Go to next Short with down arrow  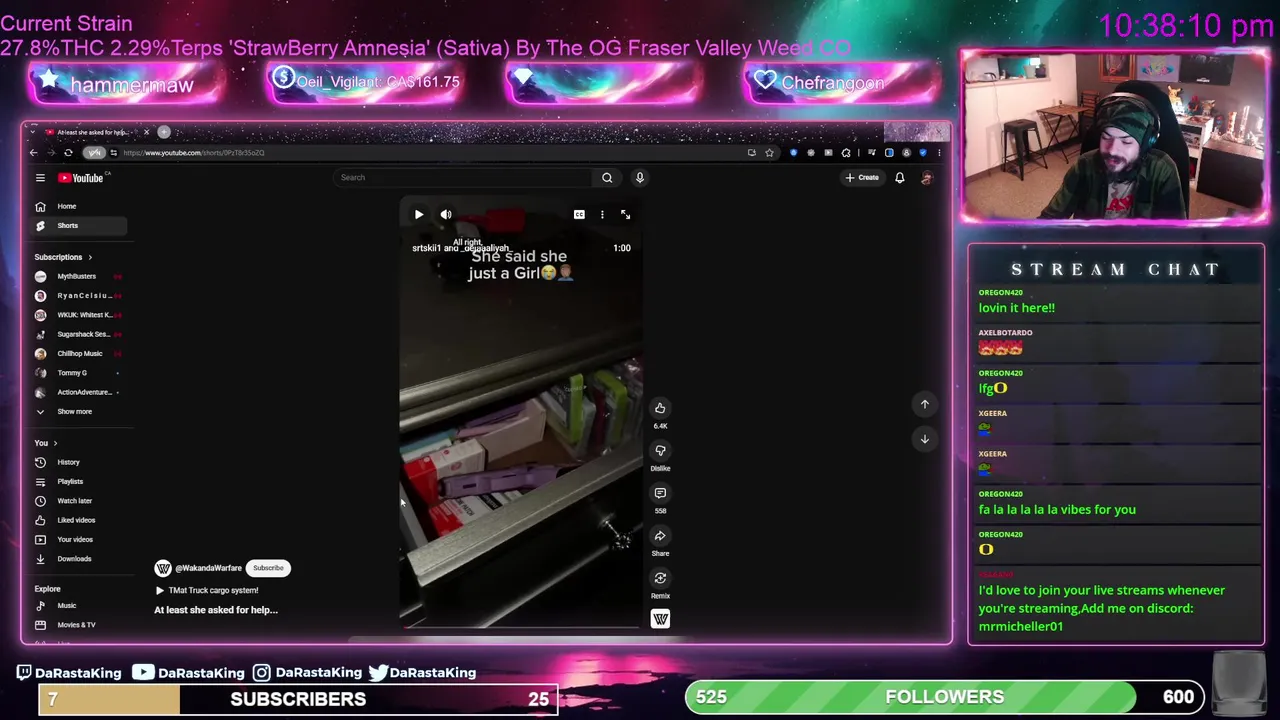pyautogui.click(x=924, y=439)
